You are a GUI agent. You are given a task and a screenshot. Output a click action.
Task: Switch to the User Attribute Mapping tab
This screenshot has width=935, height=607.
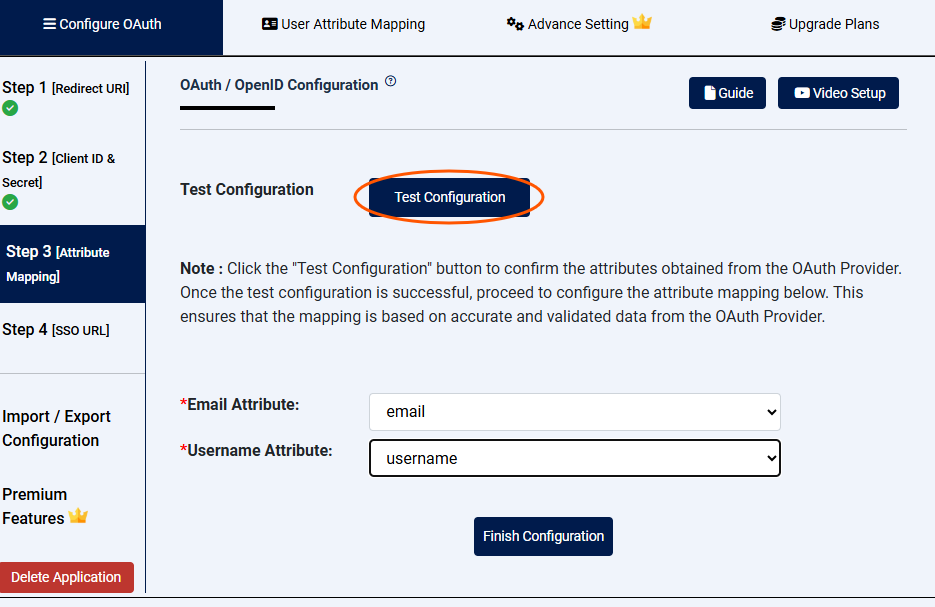[343, 24]
